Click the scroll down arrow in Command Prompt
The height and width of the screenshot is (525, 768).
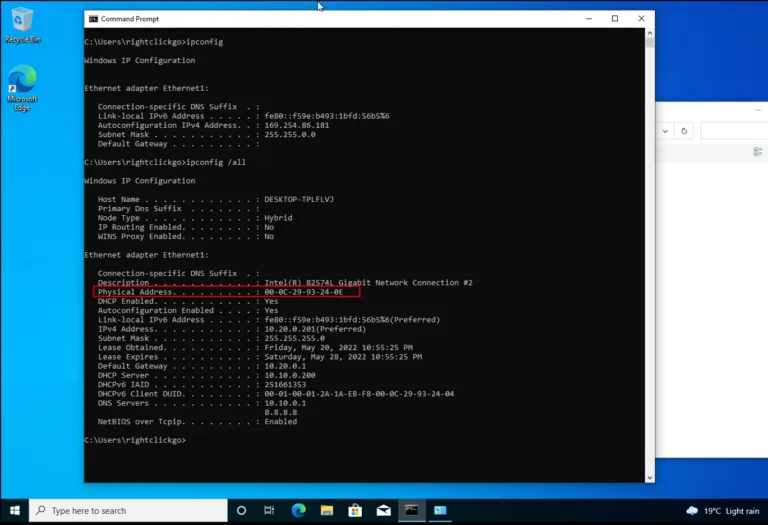(x=650, y=478)
